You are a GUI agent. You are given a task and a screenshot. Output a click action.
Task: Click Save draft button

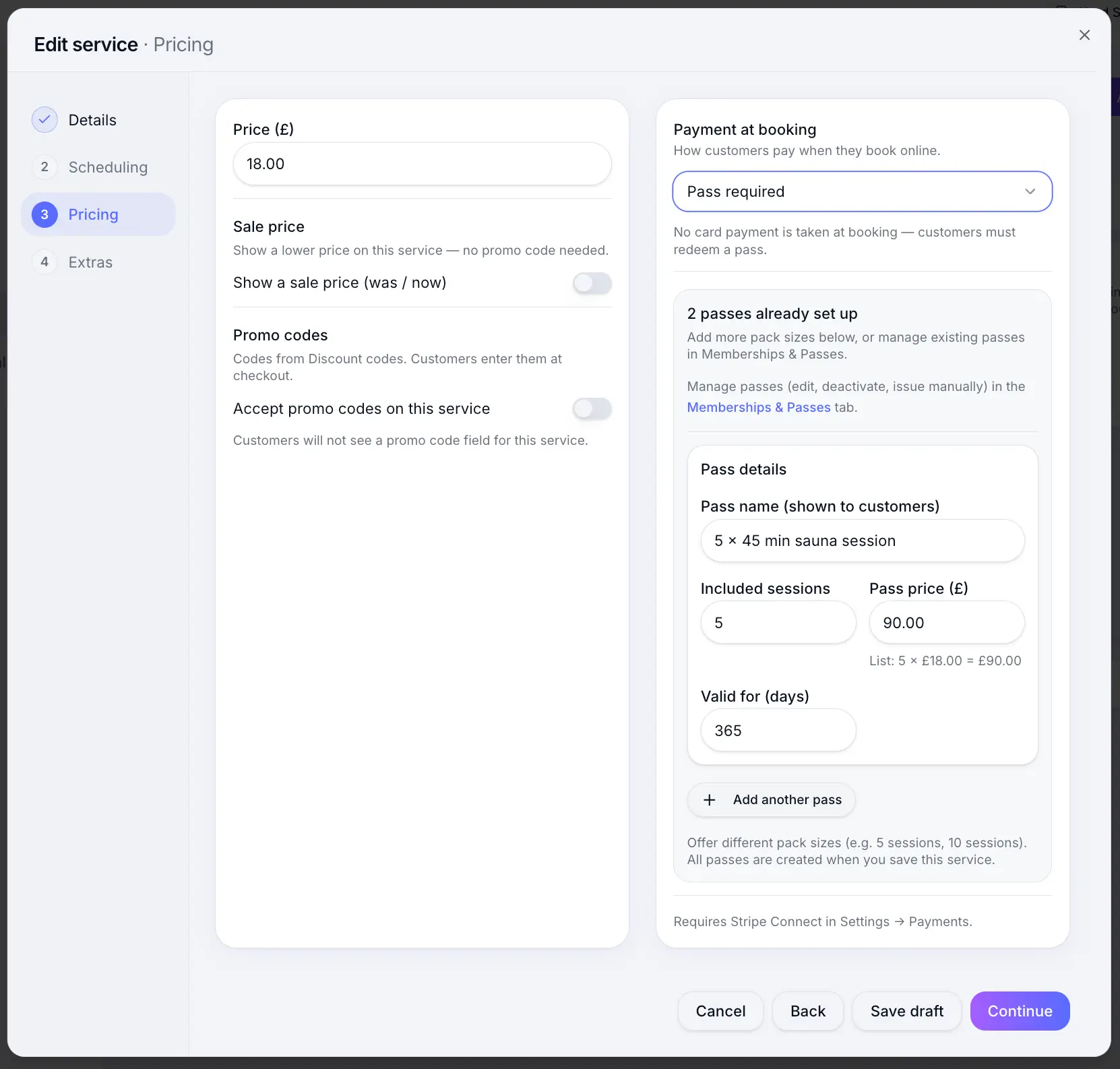click(906, 1011)
